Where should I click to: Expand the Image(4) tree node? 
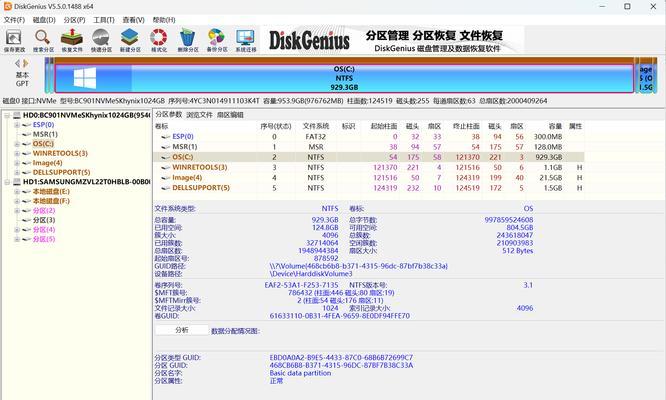(x=17, y=163)
